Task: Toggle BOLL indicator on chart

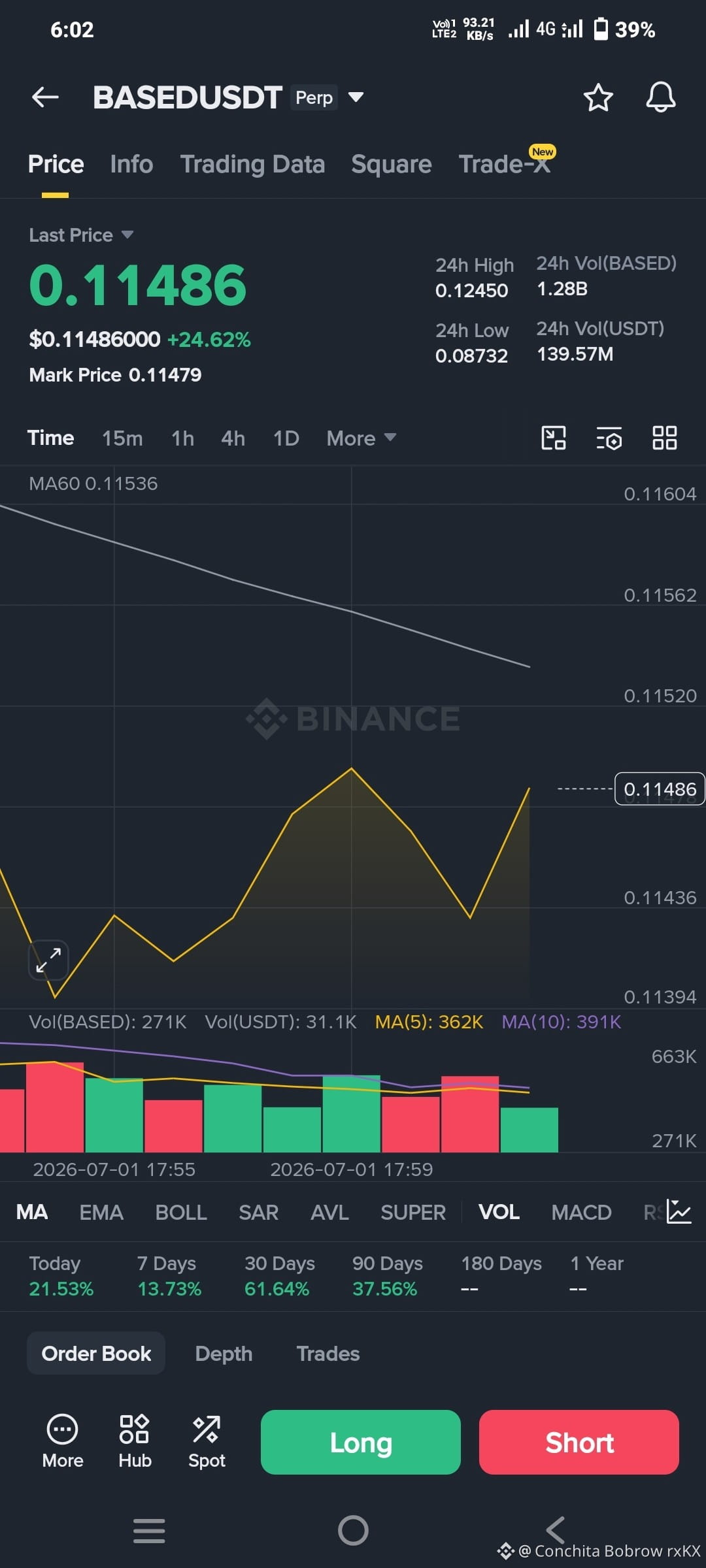Action: click(181, 1212)
